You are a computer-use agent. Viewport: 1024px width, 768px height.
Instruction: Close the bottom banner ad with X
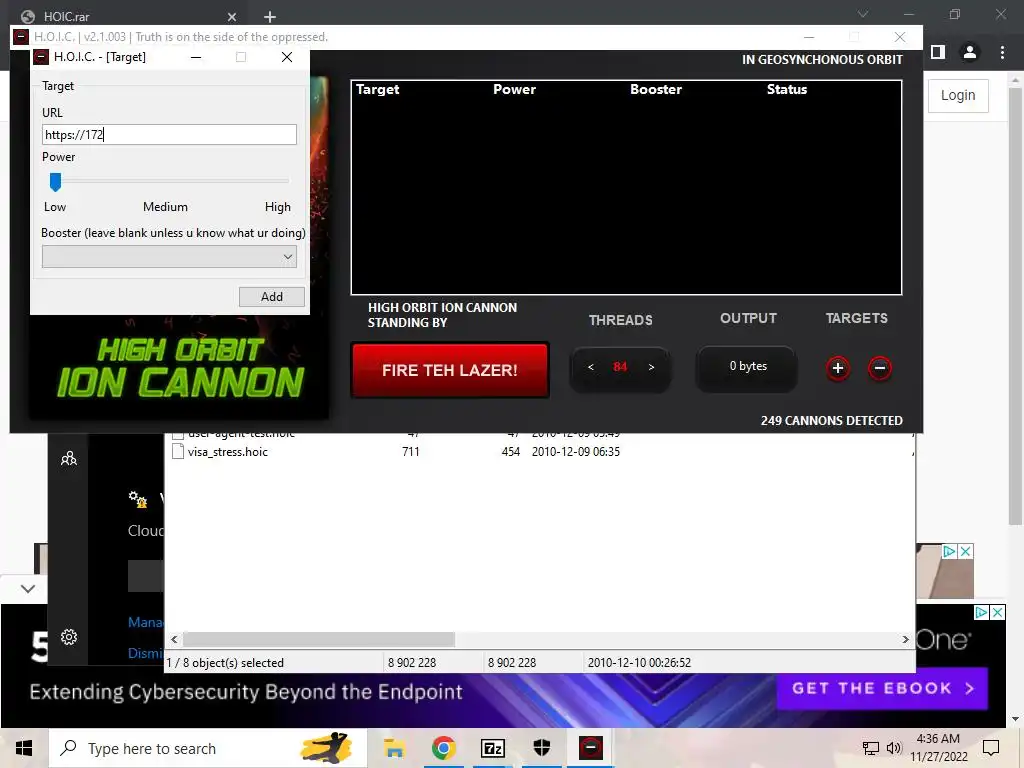click(998, 613)
